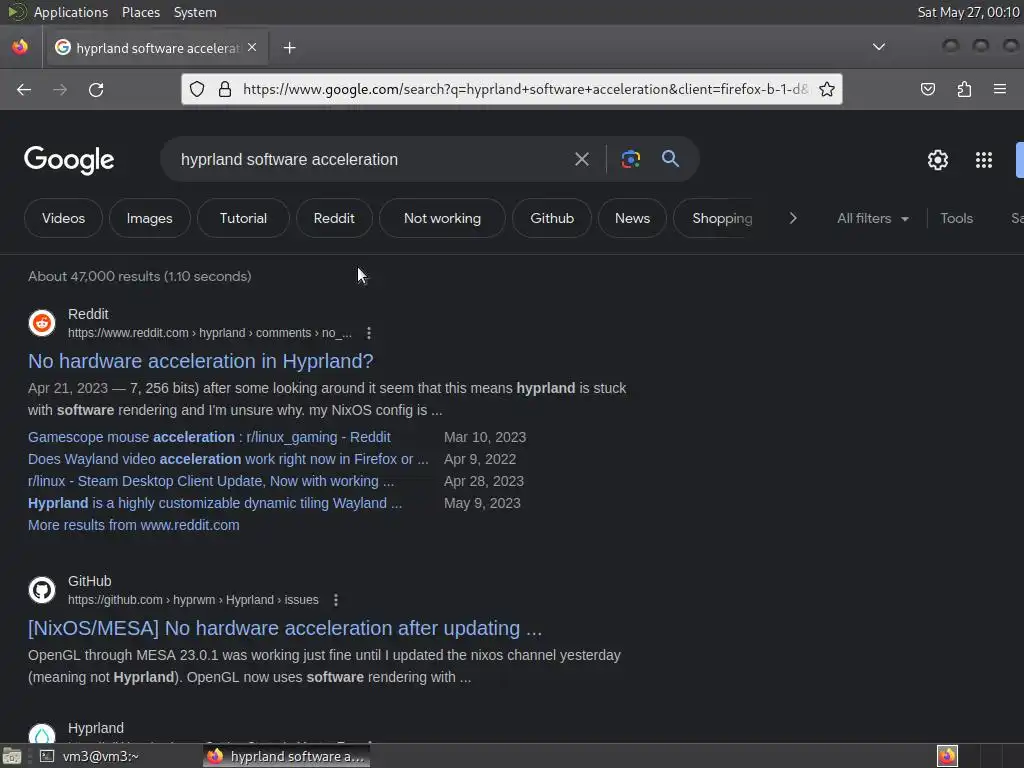Select hyprland software Firefox taskbar button
The width and height of the screenshot is (1024, 768).
(x=287, y=756)
